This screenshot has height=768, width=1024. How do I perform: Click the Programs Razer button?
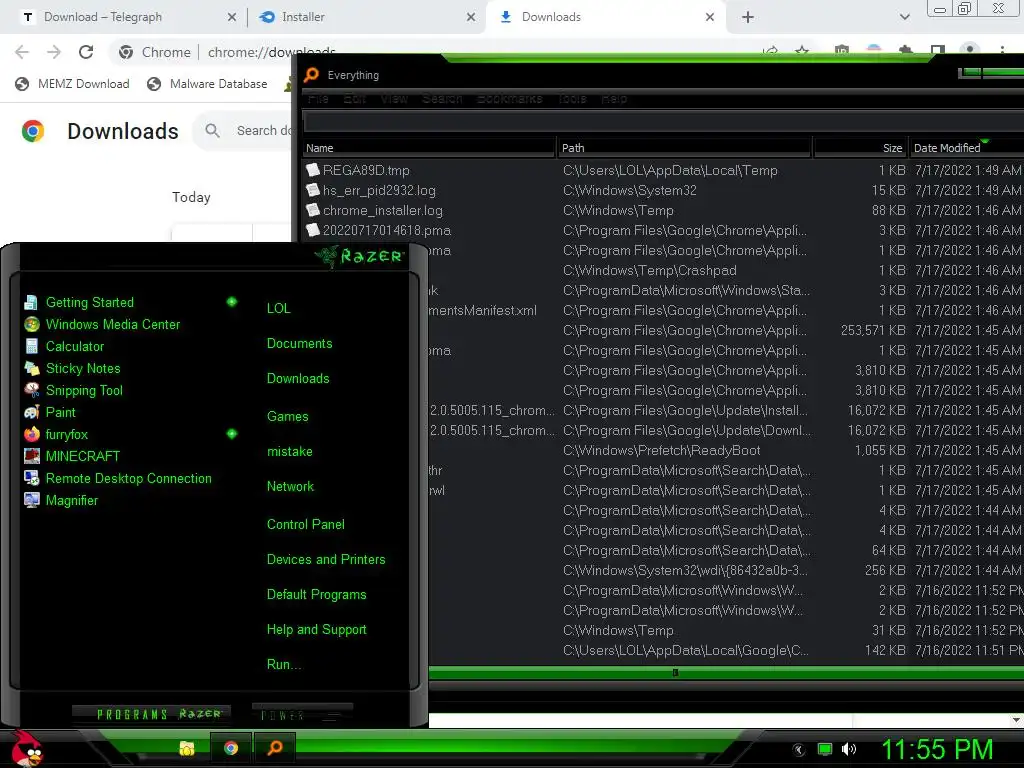click(x=152, y=714)
